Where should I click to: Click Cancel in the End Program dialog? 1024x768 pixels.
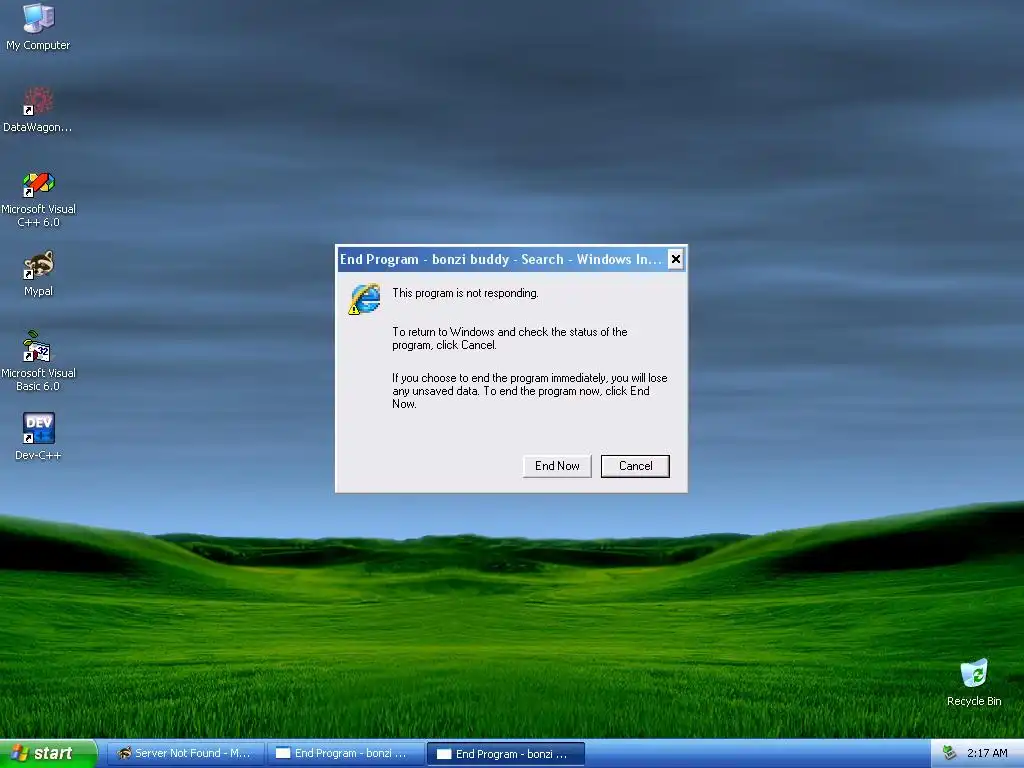tap(635, 466)
